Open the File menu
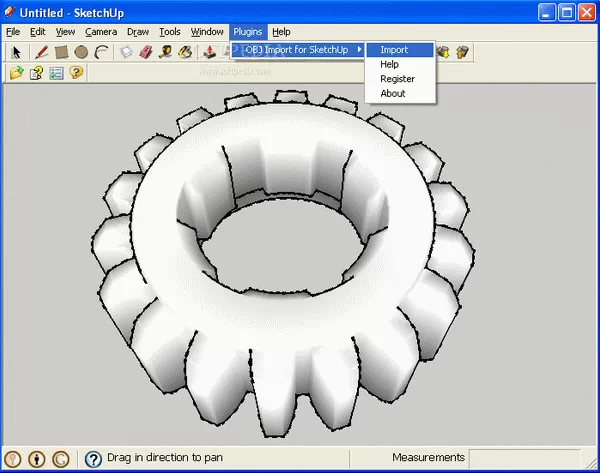 point(13,32)
